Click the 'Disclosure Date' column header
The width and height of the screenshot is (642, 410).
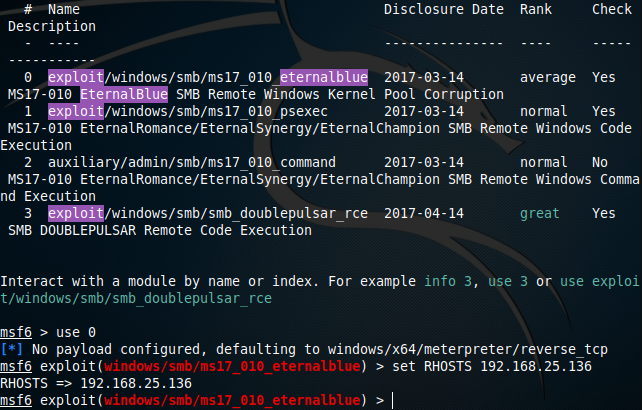click(444, 9)
